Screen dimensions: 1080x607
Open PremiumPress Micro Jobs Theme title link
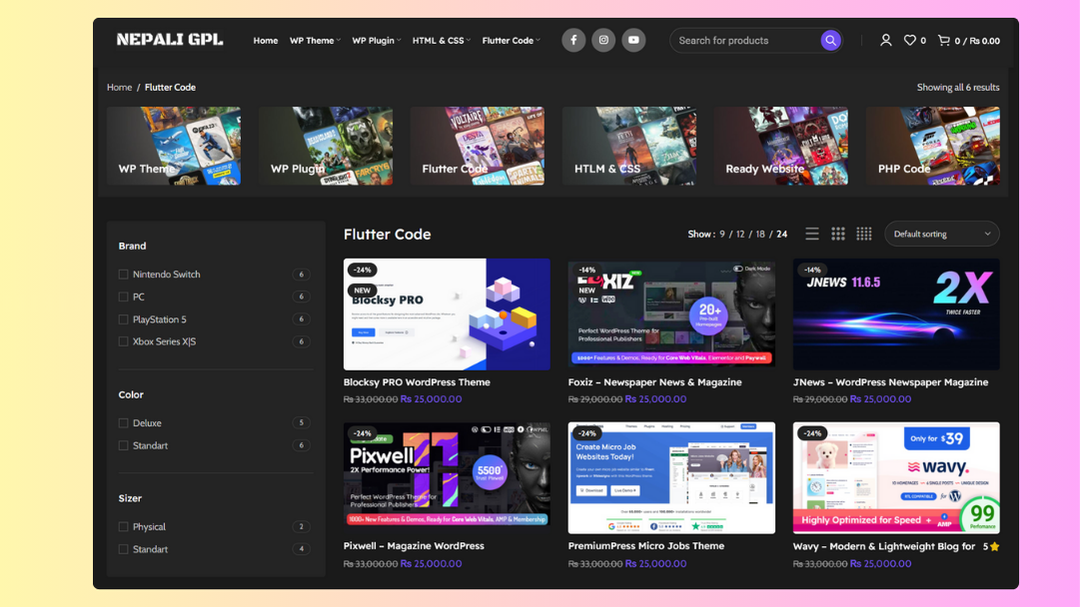pyautogui.click(x=646, y=546)
